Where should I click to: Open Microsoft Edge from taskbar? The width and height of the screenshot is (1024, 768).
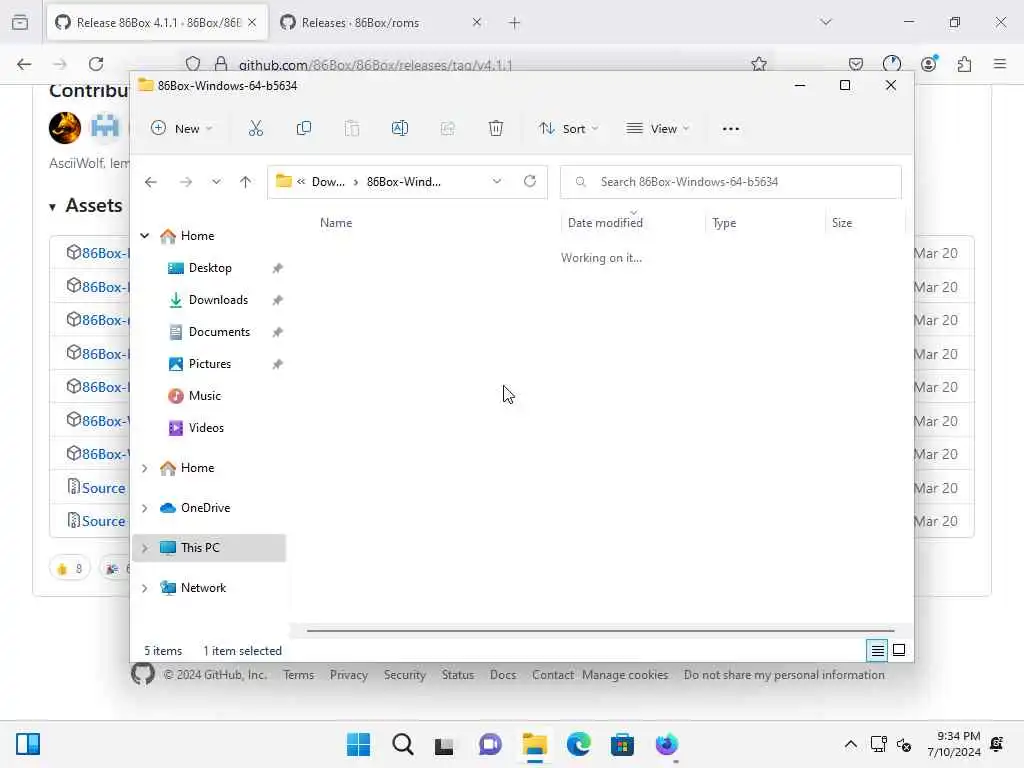579,744
